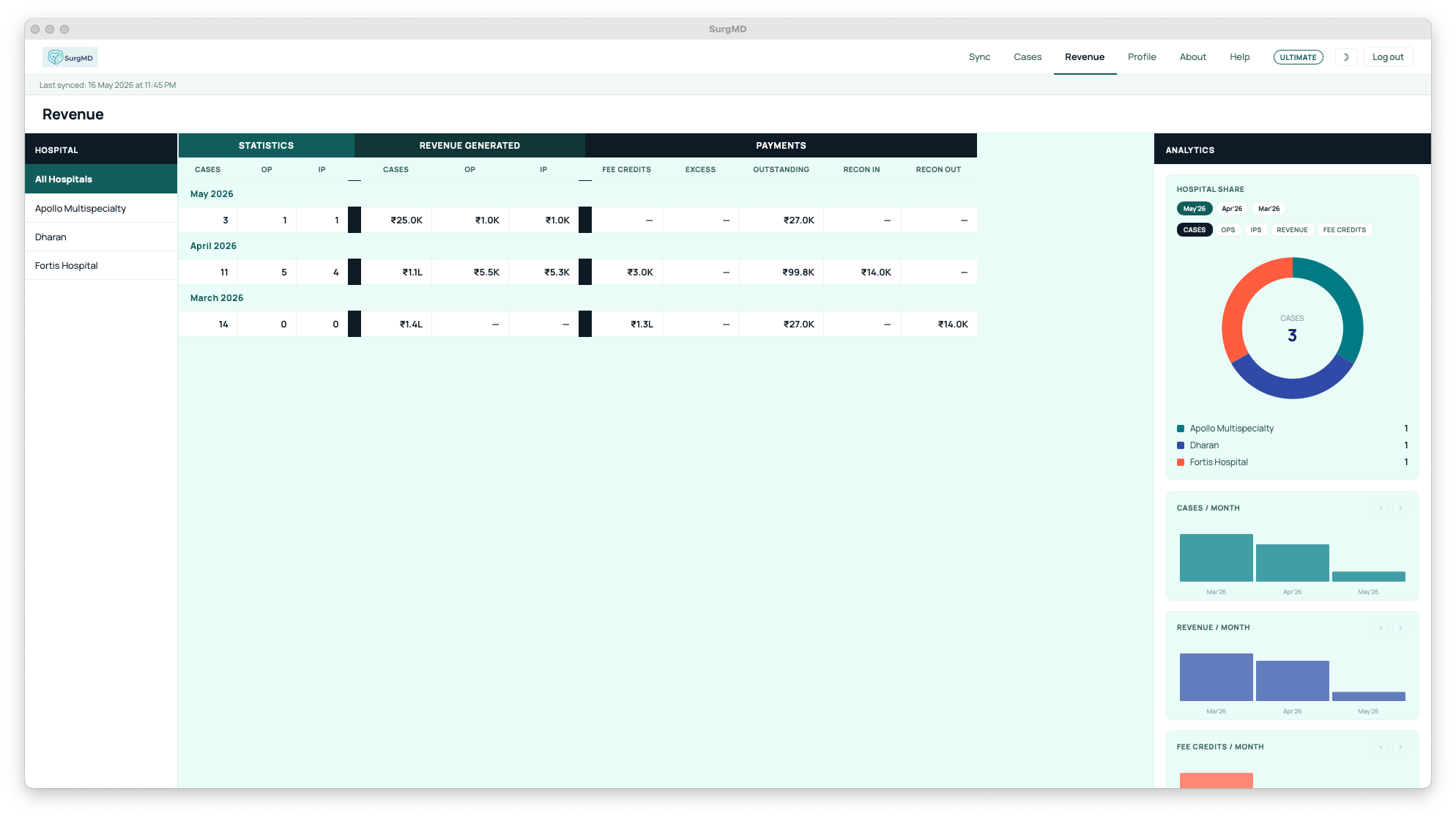The height and width of the screenshot is (819, 1456).
Task: Click the Last synced status text
Action: [108, 86]
